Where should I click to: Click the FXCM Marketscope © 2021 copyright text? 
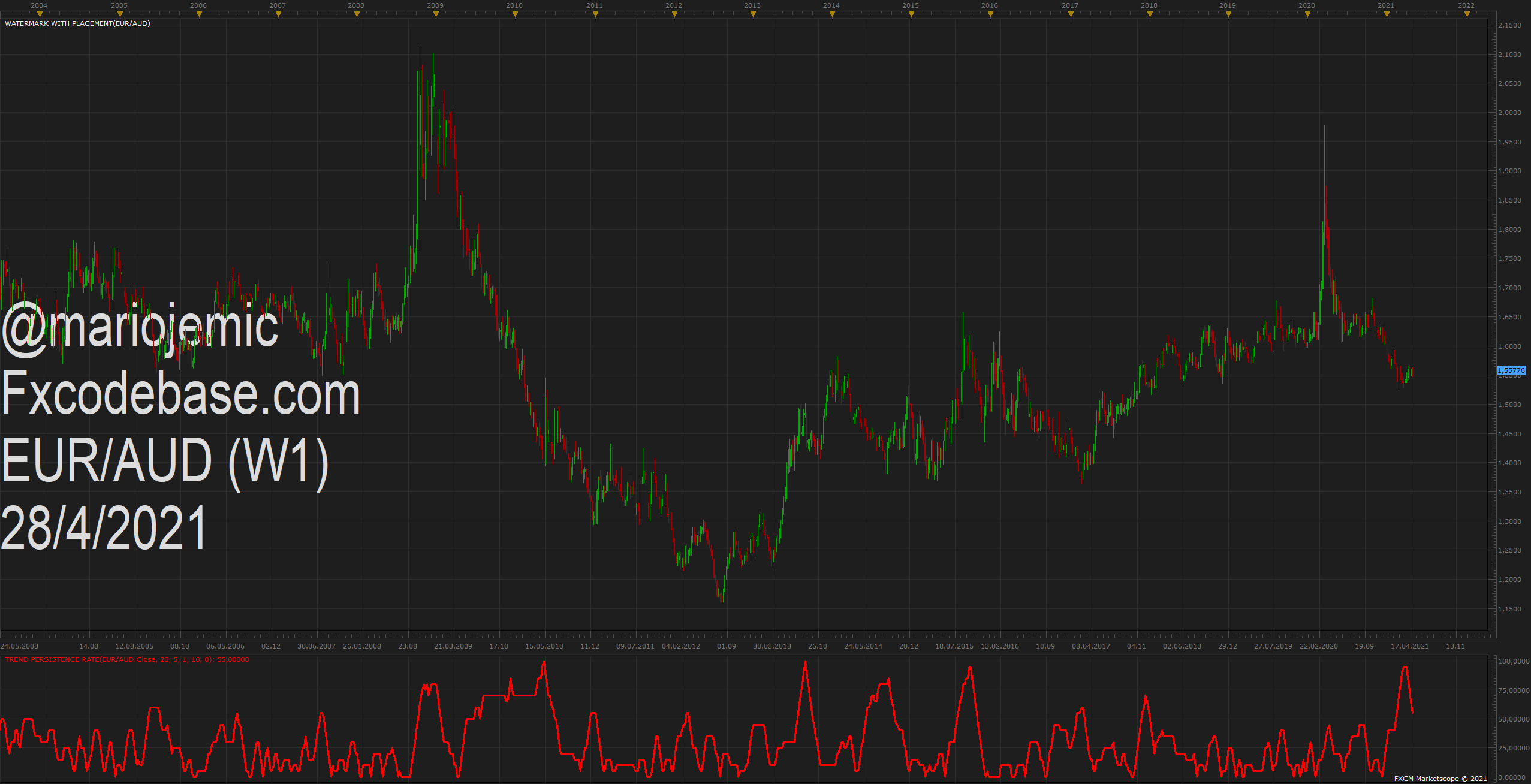[1440, 779]
